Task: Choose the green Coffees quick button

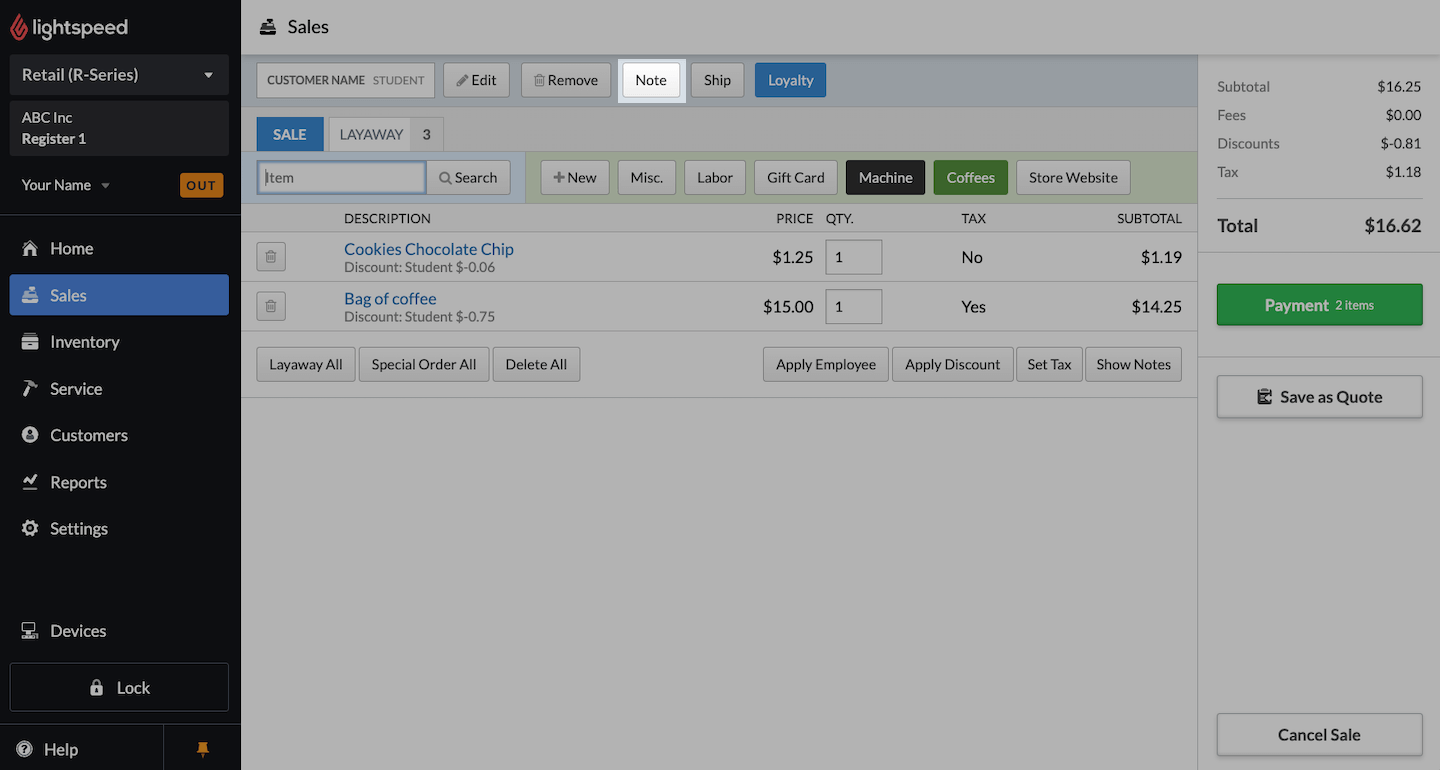Action: 970,177
